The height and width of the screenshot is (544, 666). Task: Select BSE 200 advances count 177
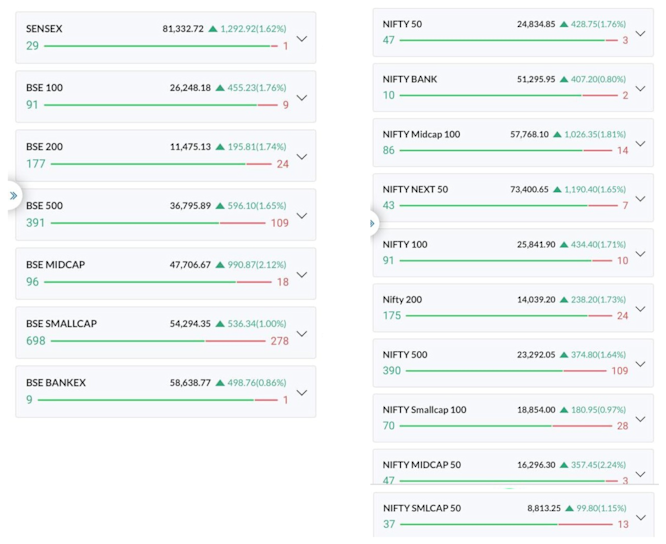pyautogui.click(x=36, y=164)
